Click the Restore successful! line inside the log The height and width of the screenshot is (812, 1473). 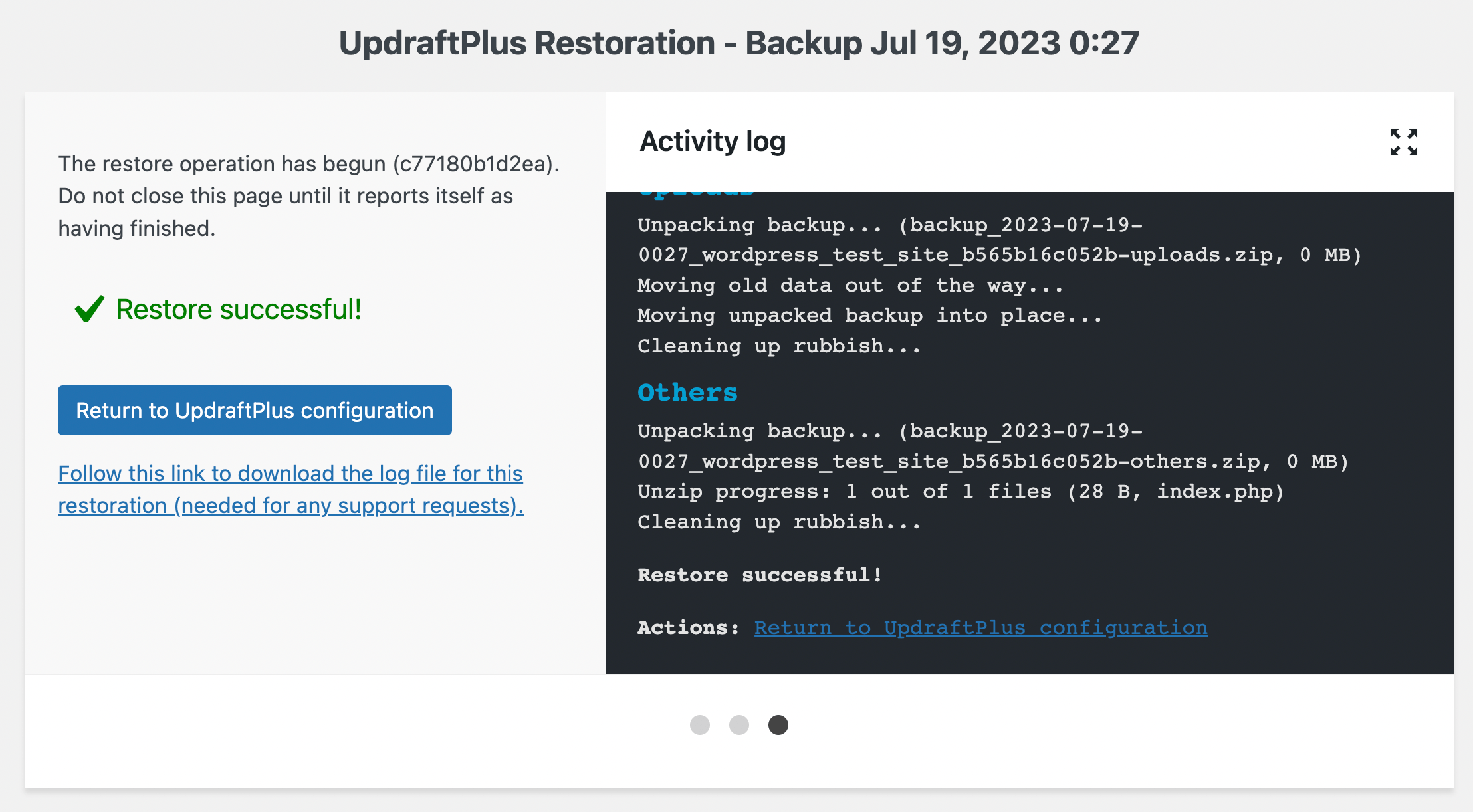pyautogui.click(x=760, y=575)
